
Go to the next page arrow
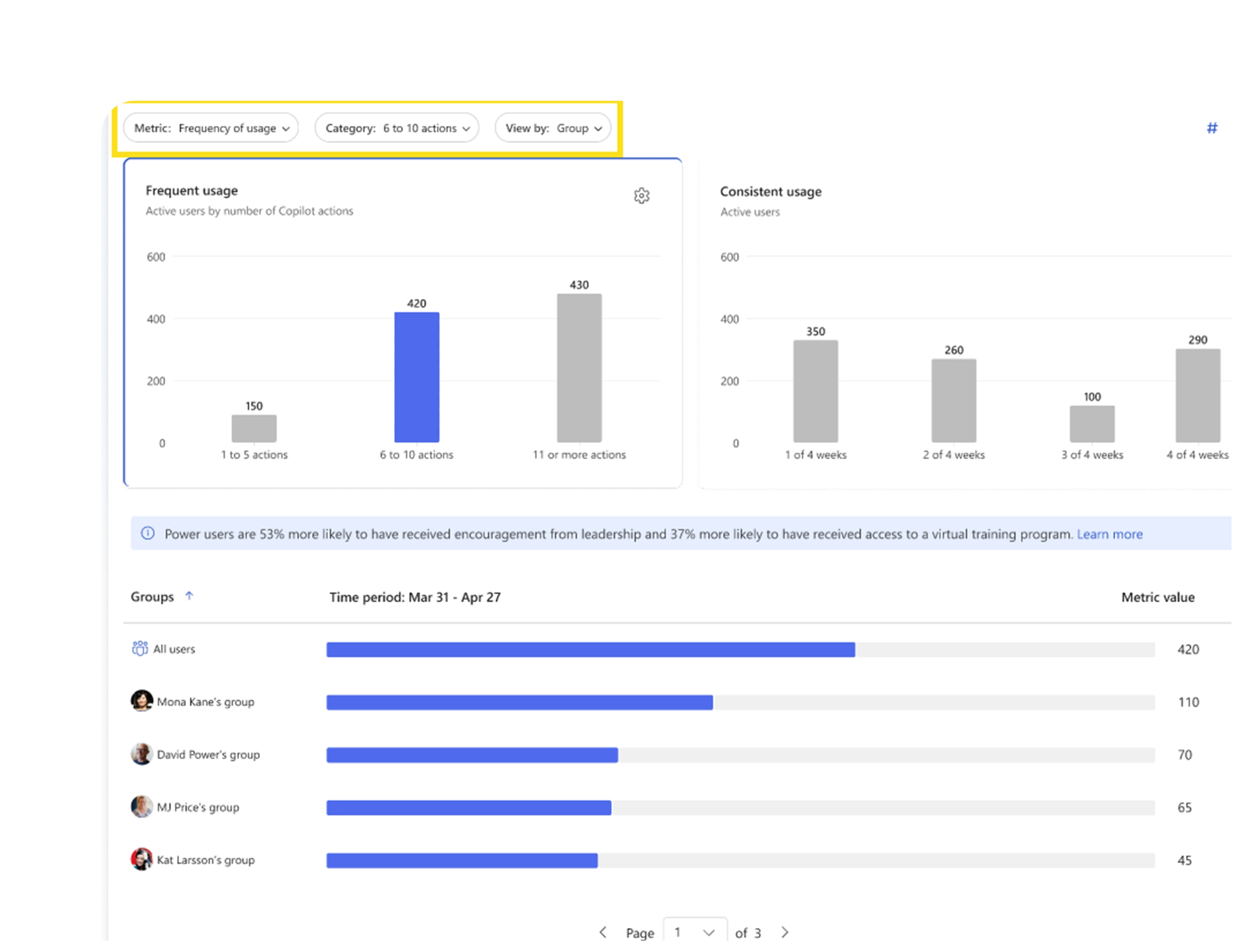[x=784, y=932]
